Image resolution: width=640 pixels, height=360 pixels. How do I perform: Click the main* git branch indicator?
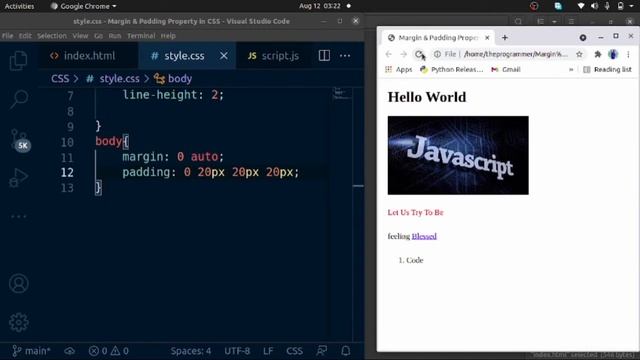pyautogui.click(x=31, y=351)
